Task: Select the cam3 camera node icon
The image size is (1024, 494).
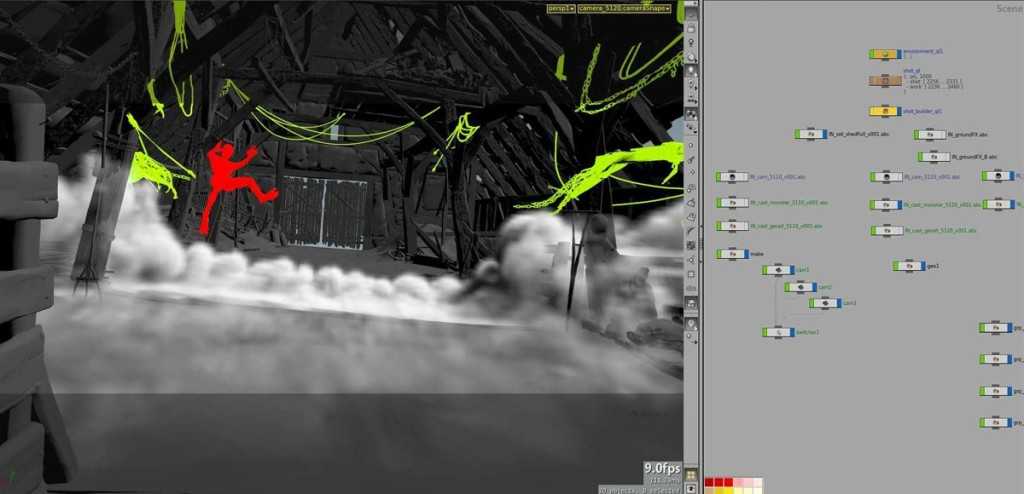Action: [825, 303]
